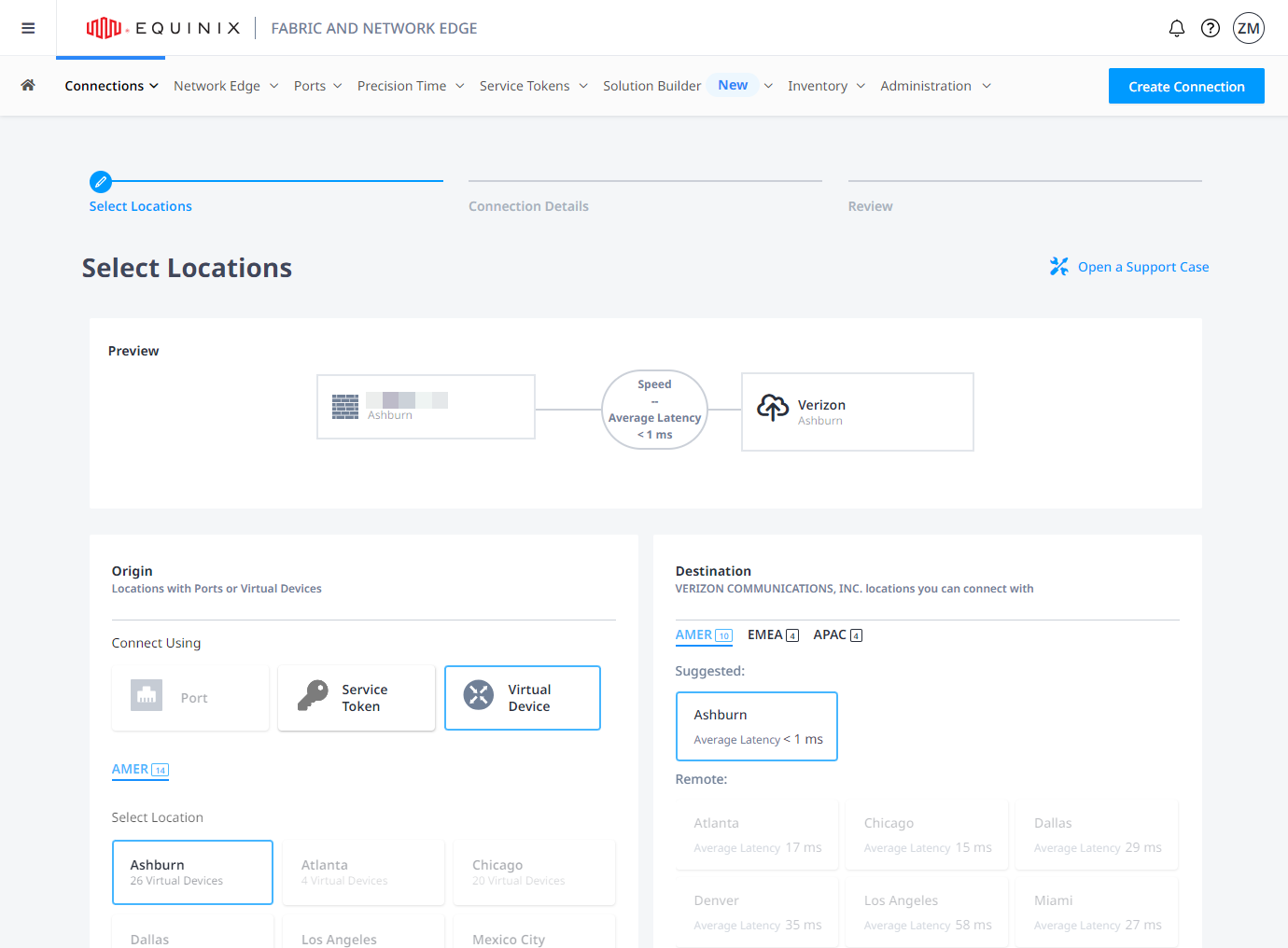Go to the home icon
1288x948 pixels.
click(x=28, y=85)
